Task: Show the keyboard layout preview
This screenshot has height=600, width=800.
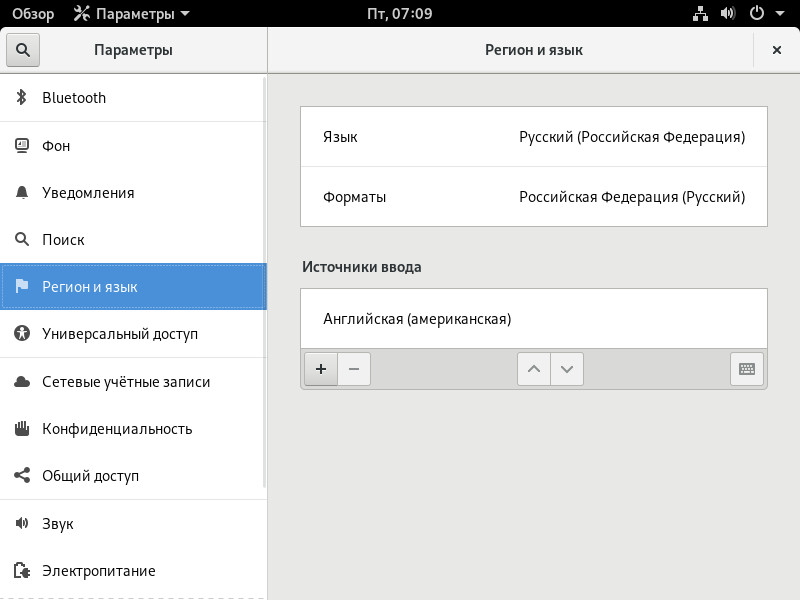Action: 747,369
